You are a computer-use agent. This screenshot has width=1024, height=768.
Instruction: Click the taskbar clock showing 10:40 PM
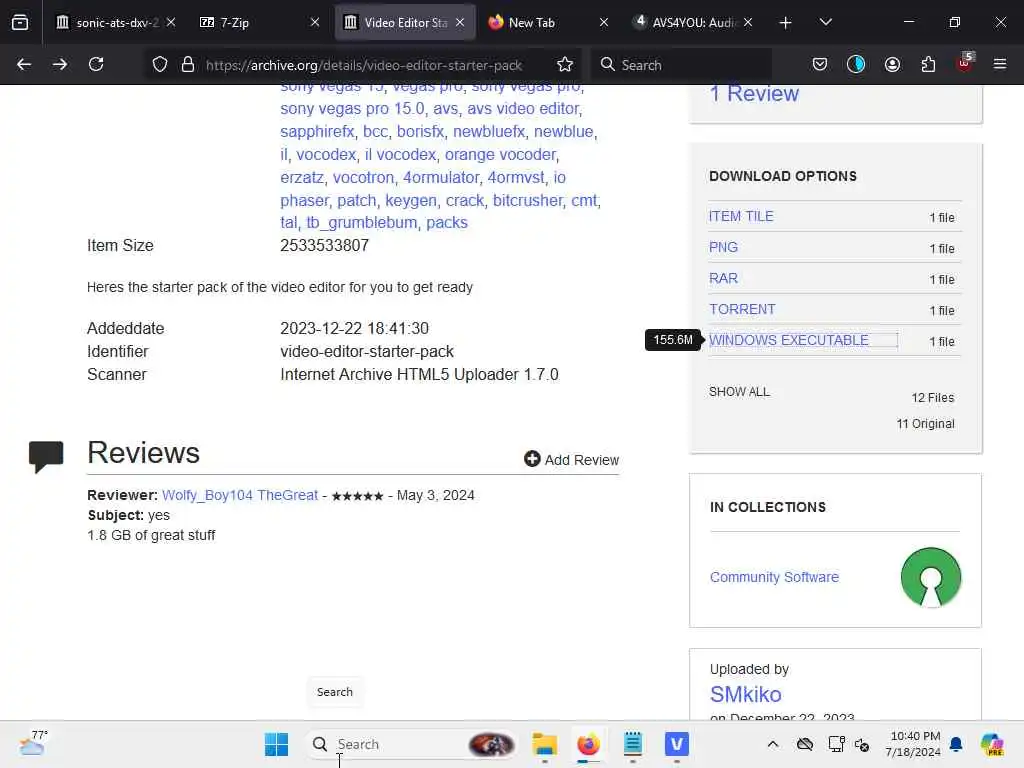915,744
